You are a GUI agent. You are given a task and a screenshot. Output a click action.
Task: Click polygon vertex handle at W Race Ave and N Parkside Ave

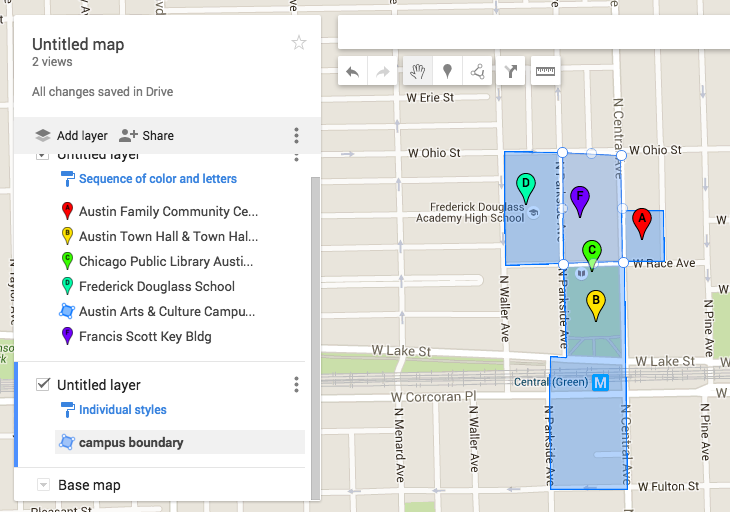point(563,264)
